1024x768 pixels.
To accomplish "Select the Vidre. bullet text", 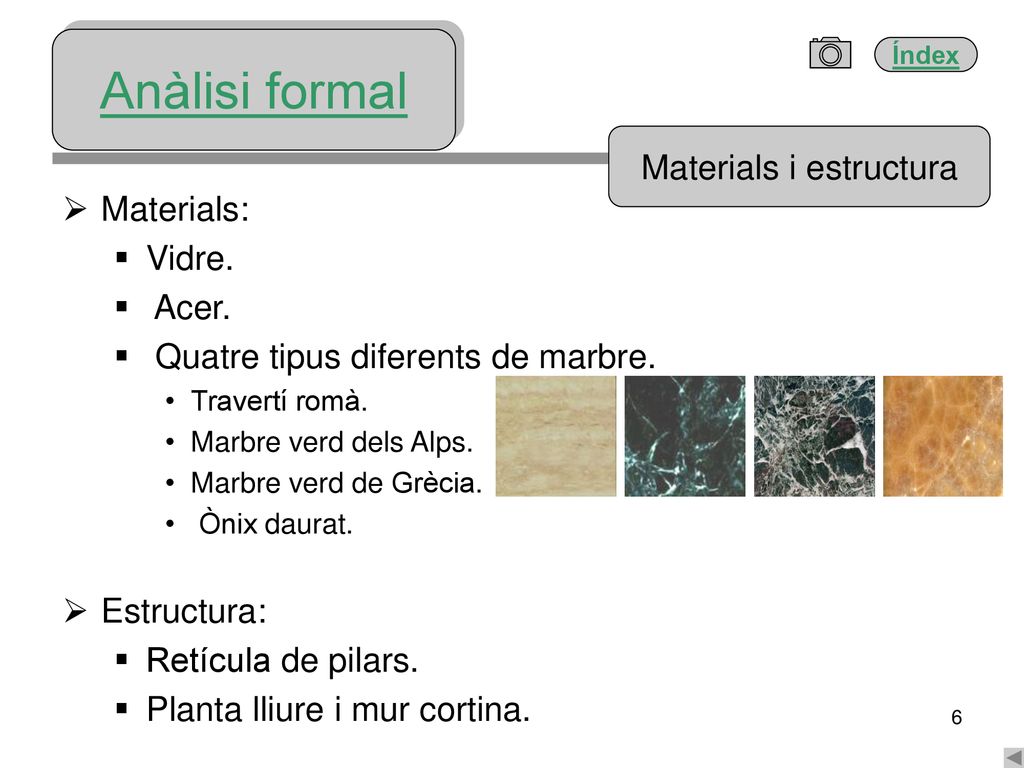I will pyautogui.click(x=190, y=258).
